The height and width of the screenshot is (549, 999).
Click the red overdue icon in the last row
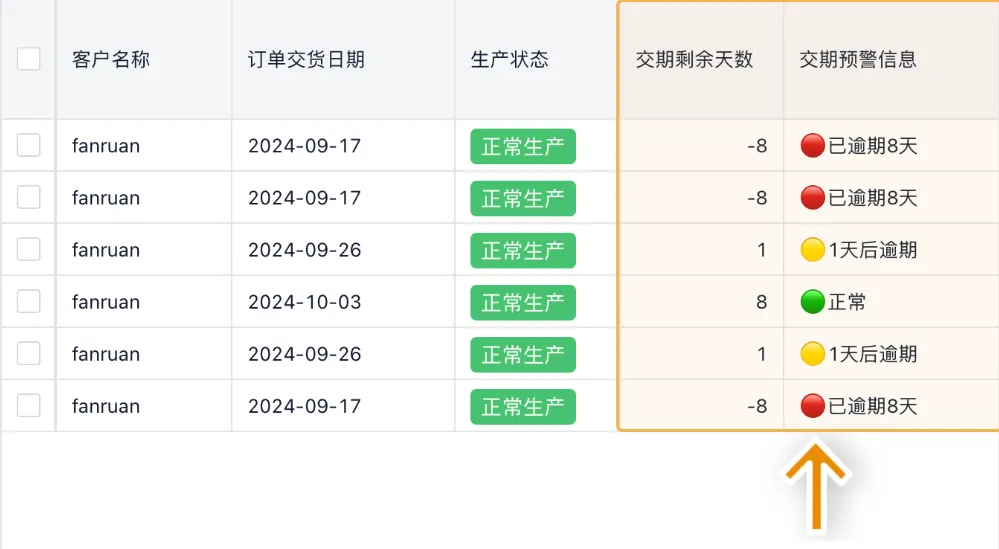point(813,406)
